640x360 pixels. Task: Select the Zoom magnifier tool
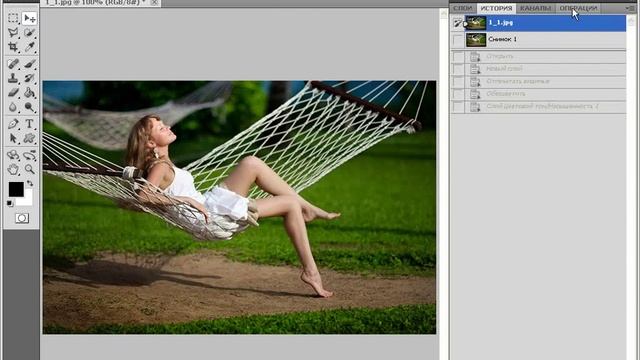(29, 169)
